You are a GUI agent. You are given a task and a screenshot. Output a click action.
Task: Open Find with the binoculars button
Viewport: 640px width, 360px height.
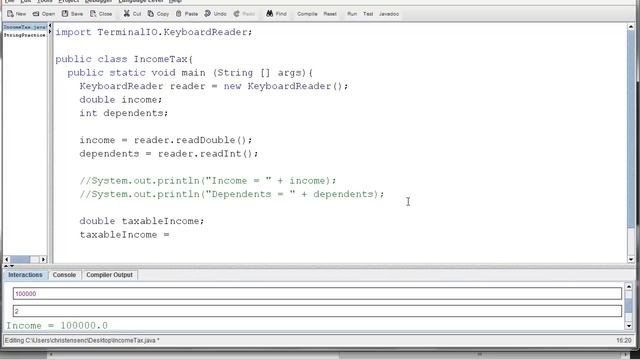tap(276, 14)
